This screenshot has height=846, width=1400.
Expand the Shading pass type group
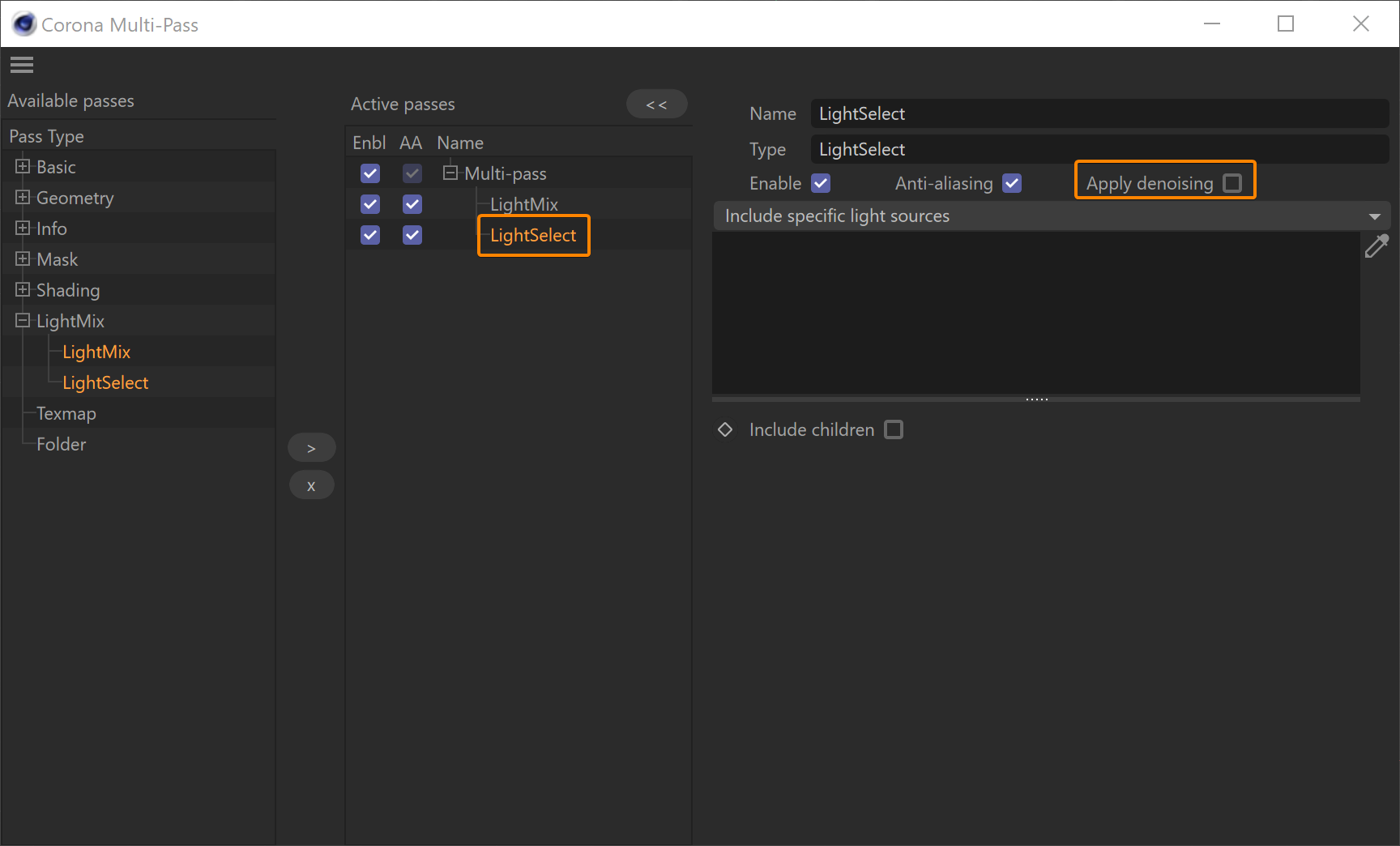(x=23, y=289)
